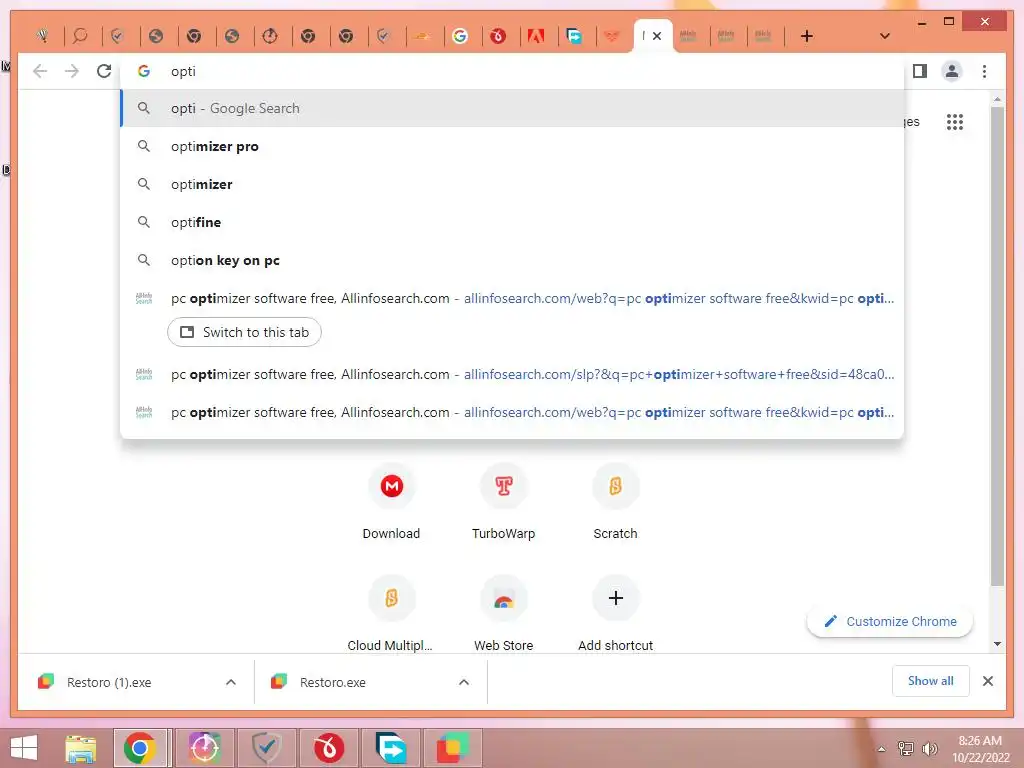Open File Explorer from the taskbar
1024x768 pixels.
tap(80, 748)
